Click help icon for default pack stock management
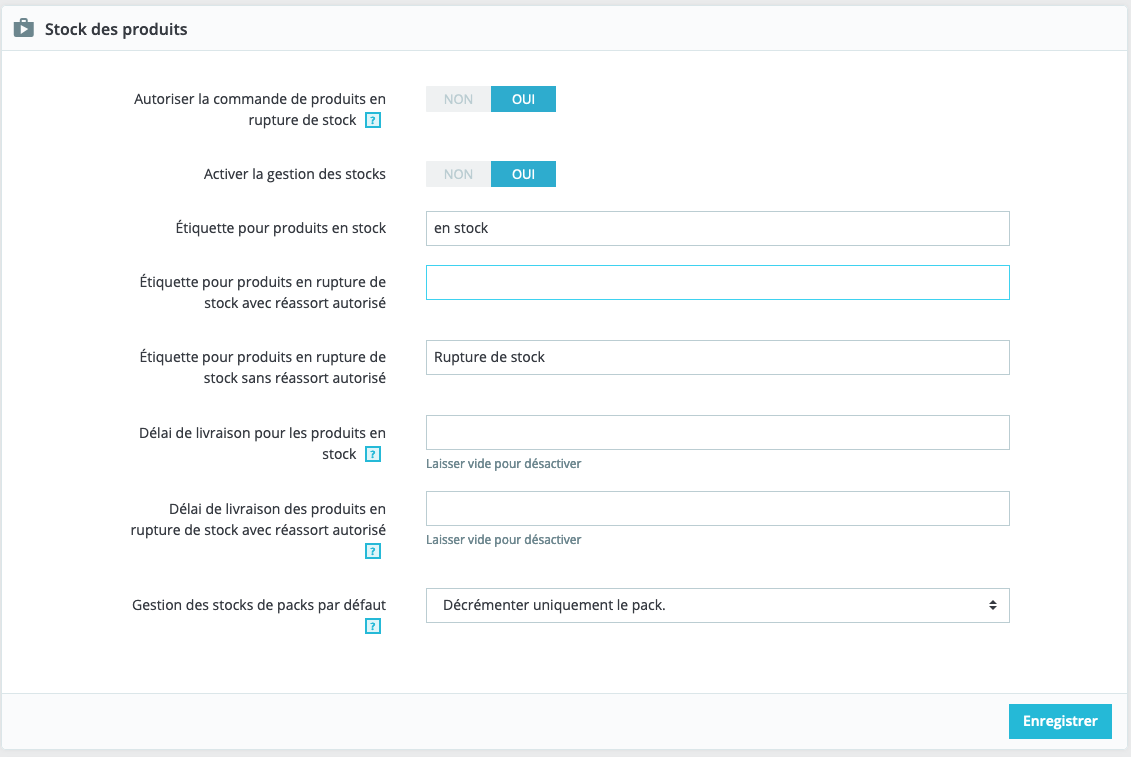This screenshot has height=757, width=1131. pyautogui.click(x=373, y=627)
